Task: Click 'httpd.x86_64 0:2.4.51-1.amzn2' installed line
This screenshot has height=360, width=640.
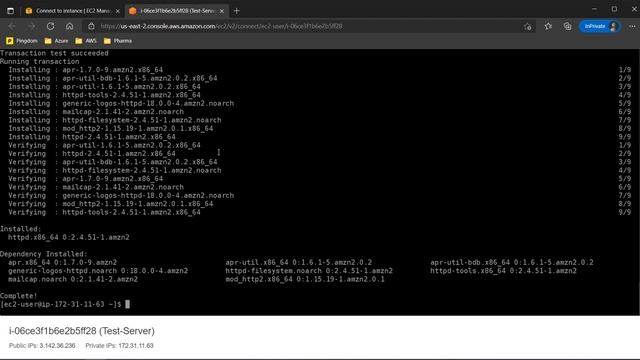Action: point(69,237)
